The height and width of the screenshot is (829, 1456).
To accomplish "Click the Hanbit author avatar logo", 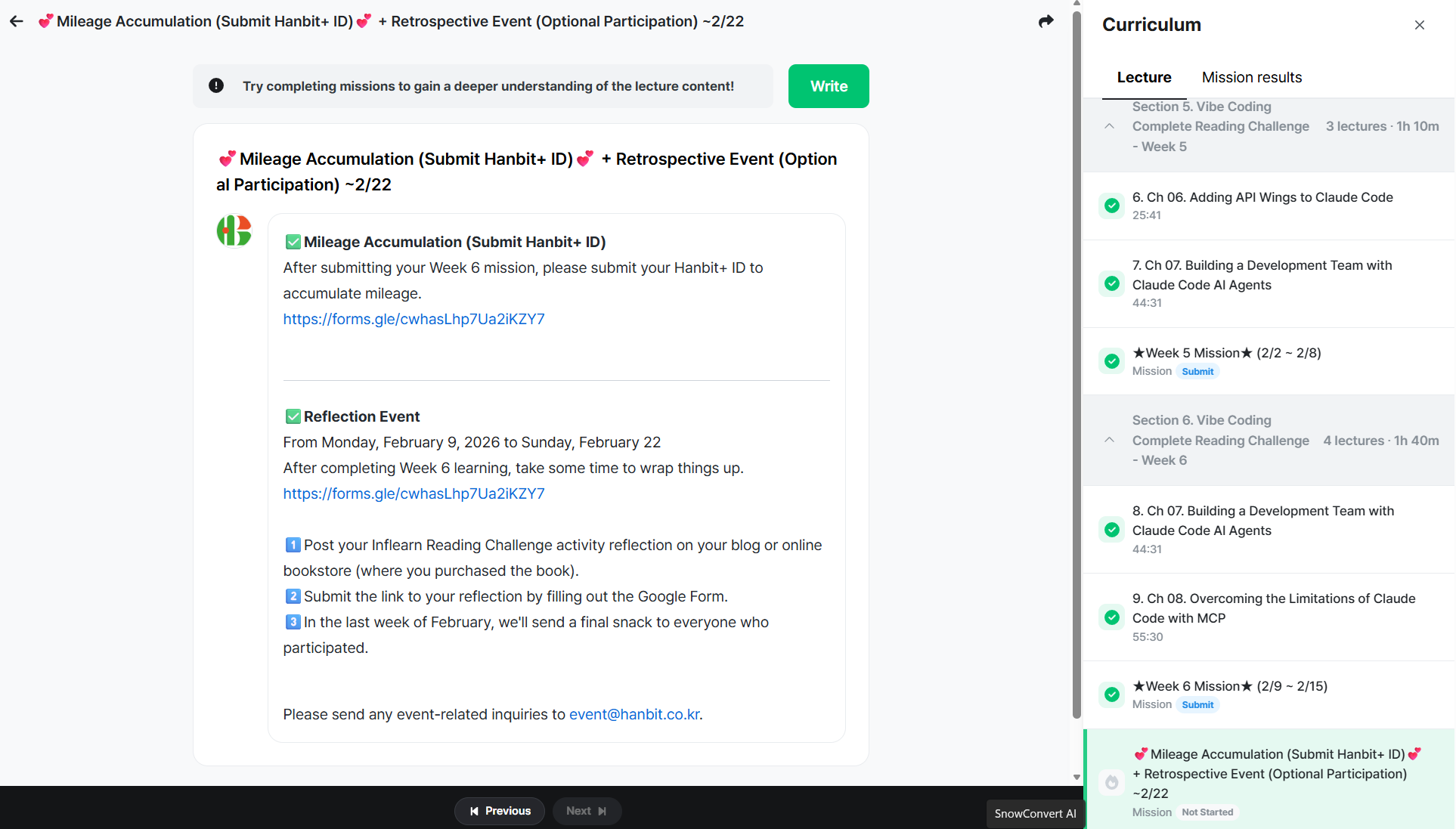I will 234,231.
